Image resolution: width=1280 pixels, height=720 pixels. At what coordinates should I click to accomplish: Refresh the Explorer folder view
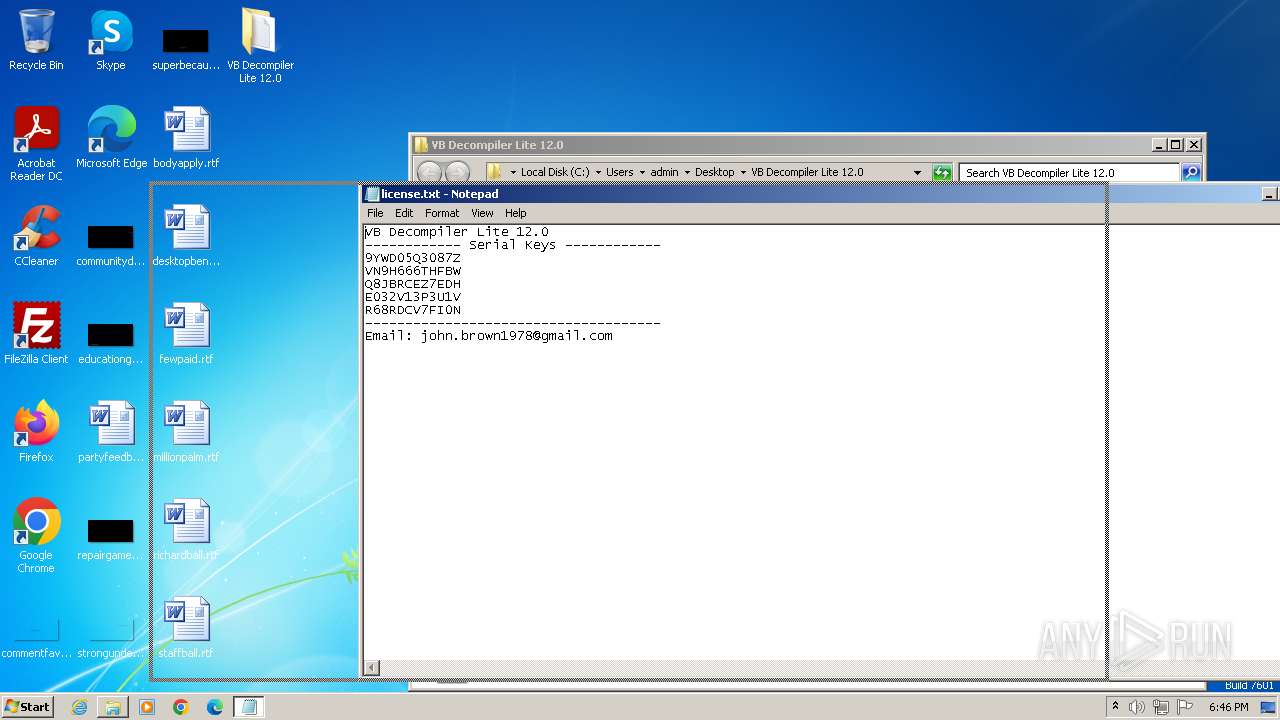[x=942, y=172]
